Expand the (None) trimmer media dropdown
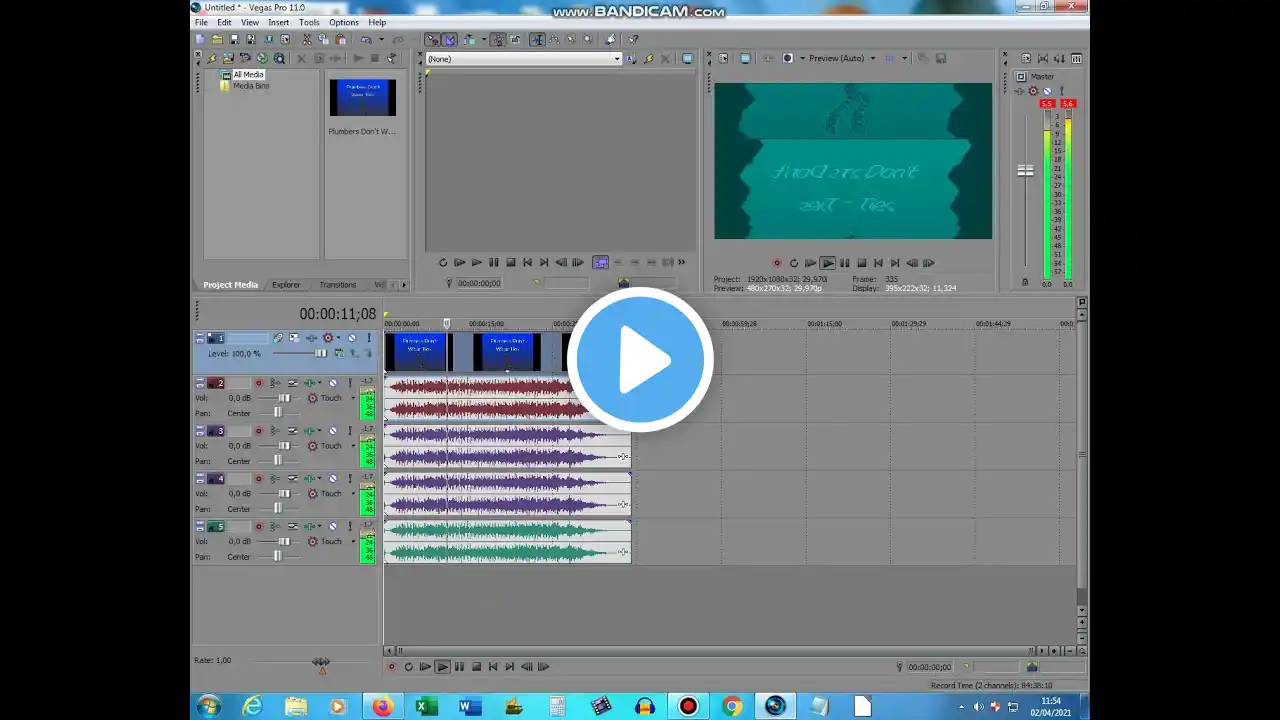1280x720 pixels. coord(616,59)
